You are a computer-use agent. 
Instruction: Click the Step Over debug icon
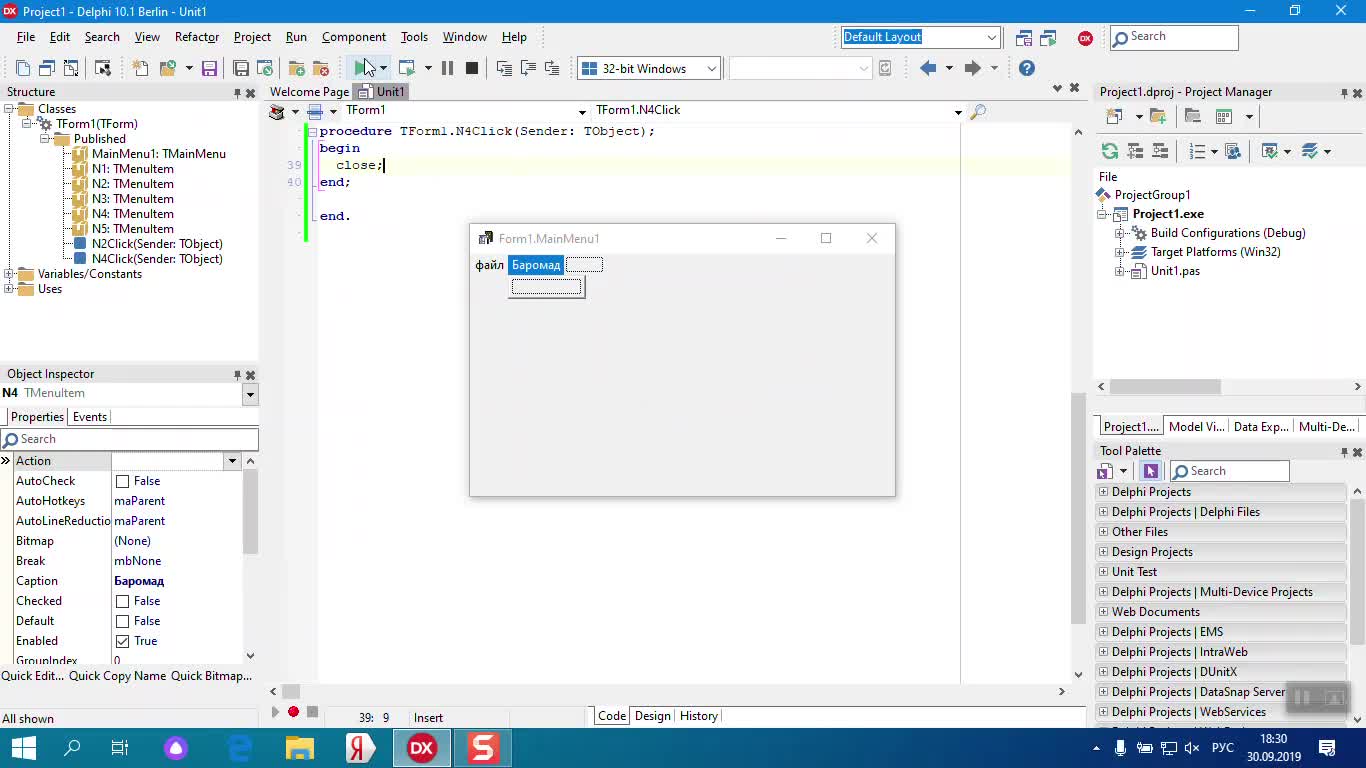tap(528, 68)
